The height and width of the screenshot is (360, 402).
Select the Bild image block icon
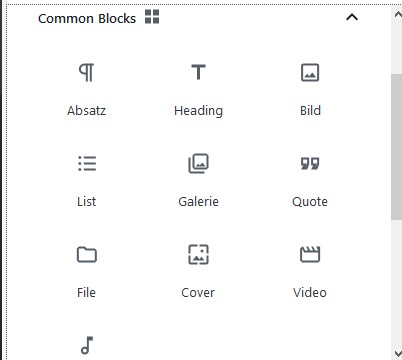click(310, 73)
